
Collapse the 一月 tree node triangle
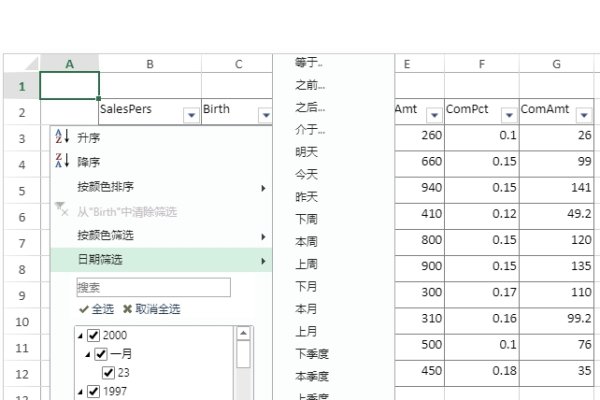[88, 355]
